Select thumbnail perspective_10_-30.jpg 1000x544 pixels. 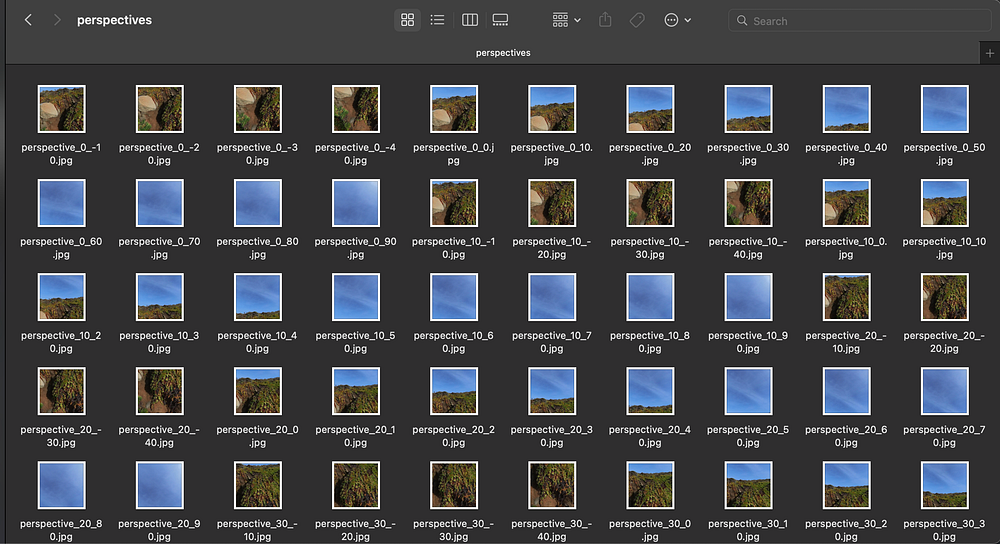(x=650, y=203)
